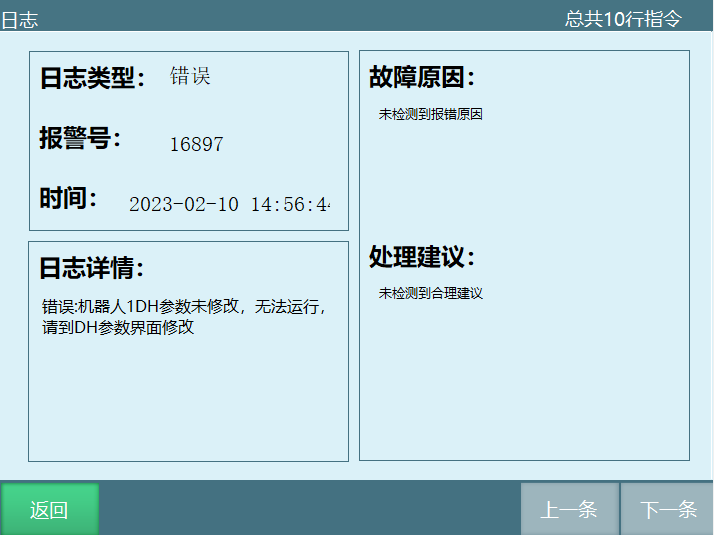Select the alarm number 16897
The height and width of the screenshot is (535, 714).
coord(196,144)
